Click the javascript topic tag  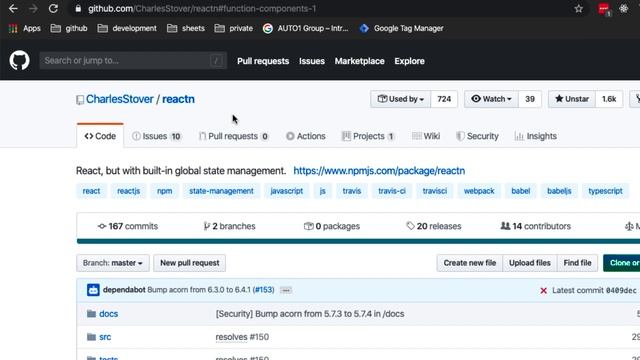click(287, 191)
